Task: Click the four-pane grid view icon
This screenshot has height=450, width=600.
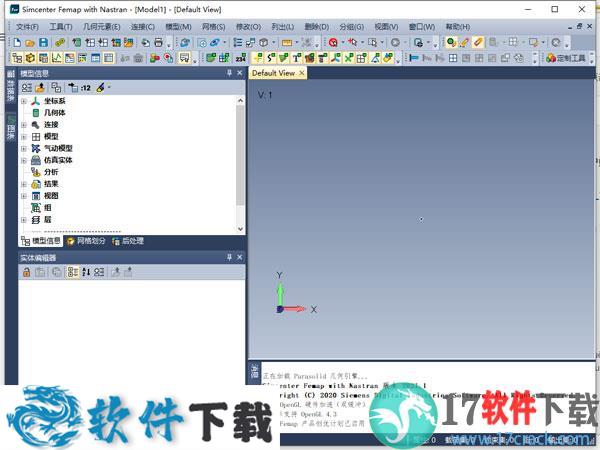Action: click(x=453, y=58)
